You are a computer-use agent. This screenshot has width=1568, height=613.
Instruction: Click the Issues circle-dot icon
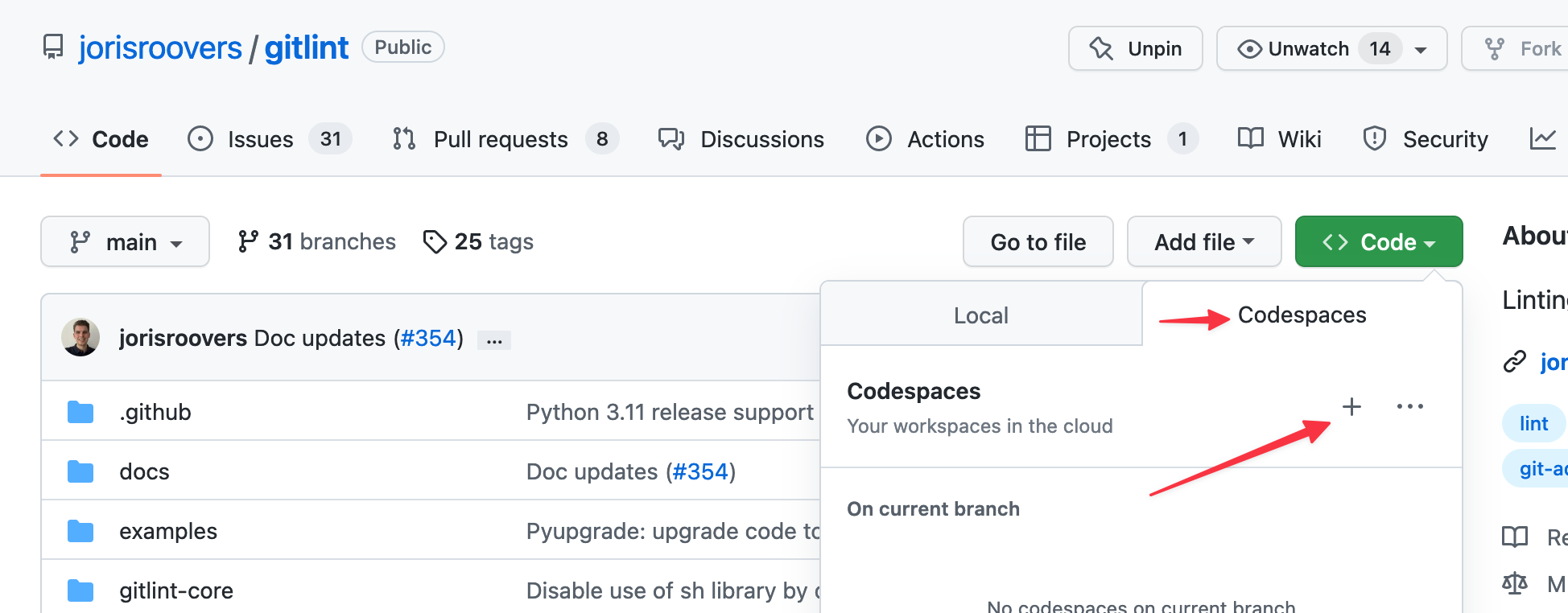200,139
